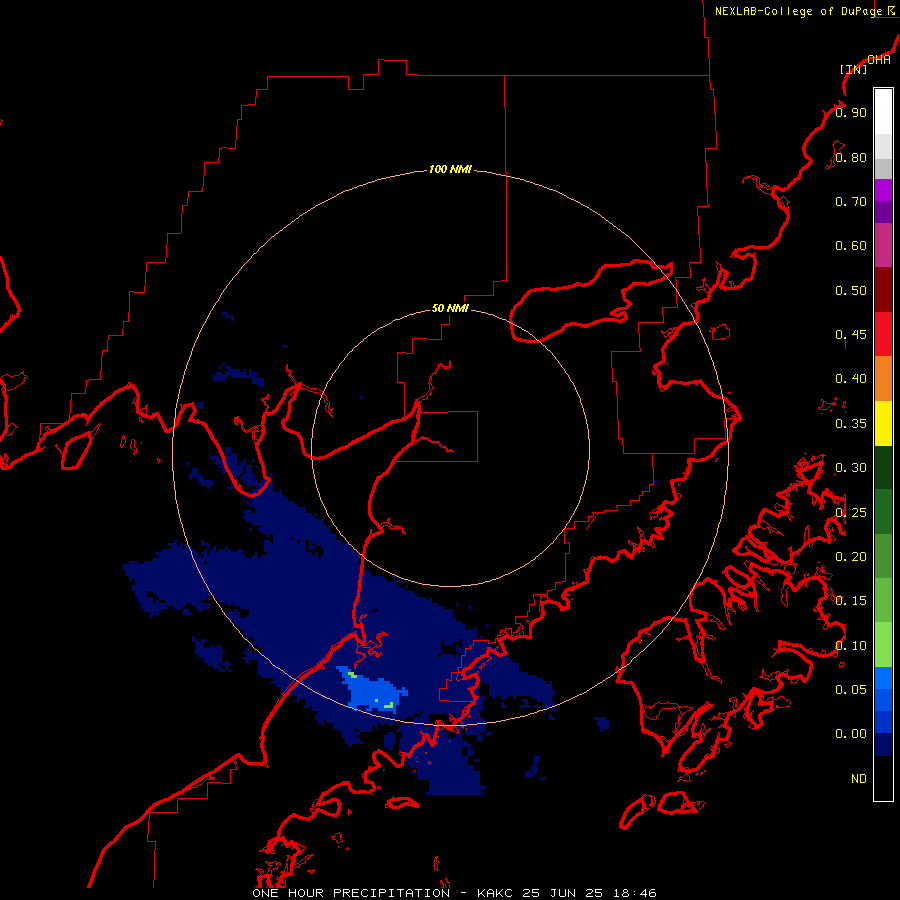Select the 0.30 legend value
900x900 pixels.
pyautogui.click(x=851, y=468)
